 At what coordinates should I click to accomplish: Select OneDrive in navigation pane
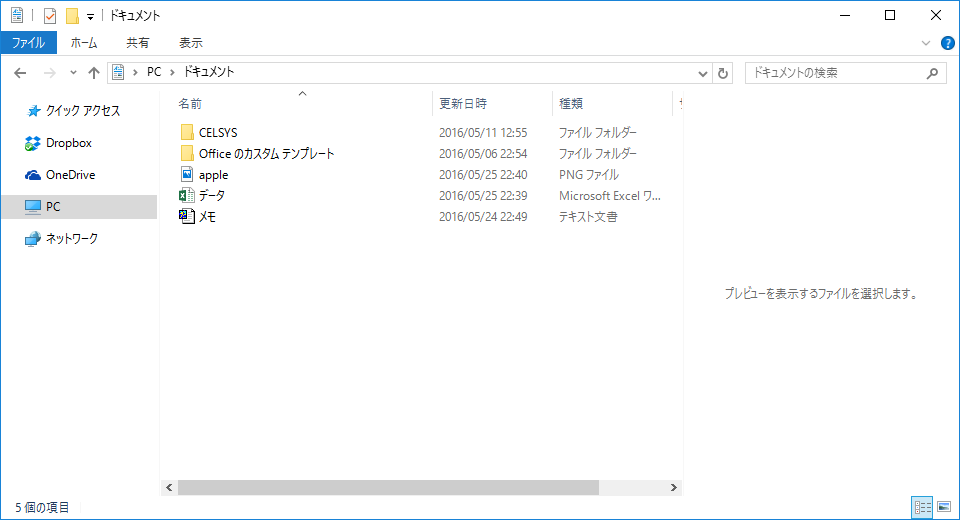pos(70,175)
